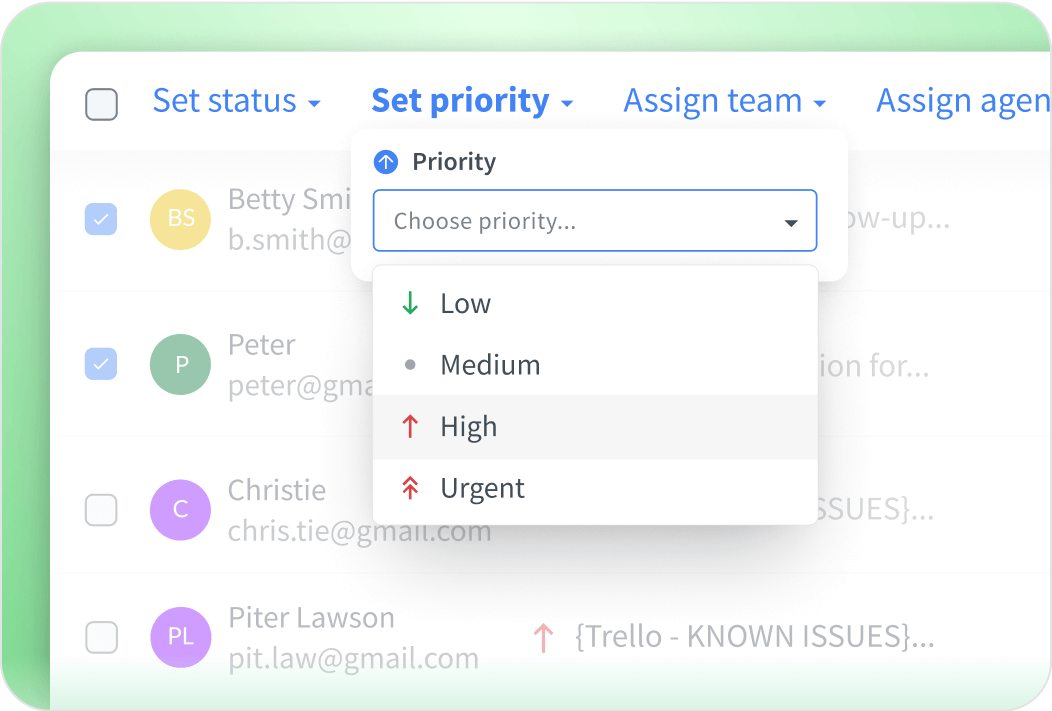Click Christie's purple C avatar
The width and height of the screenshot is (1052, 711).
tap(180, 510)
